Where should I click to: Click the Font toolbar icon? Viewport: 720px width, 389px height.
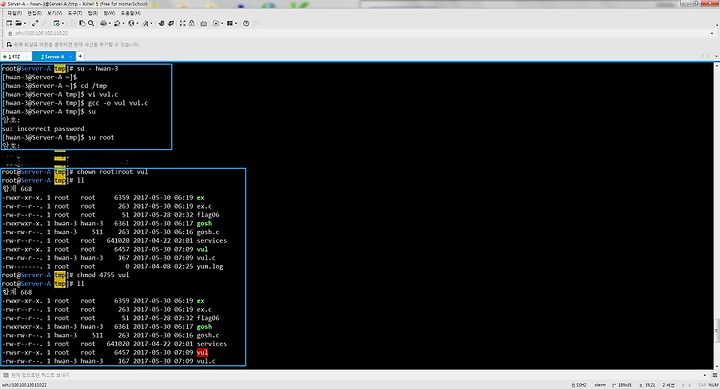point(145,23)
